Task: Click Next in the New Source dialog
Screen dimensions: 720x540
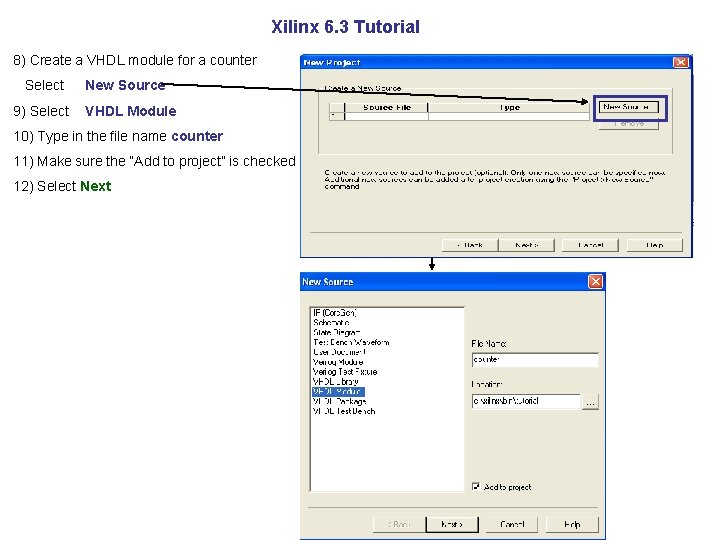Action: tap(452, 524)
